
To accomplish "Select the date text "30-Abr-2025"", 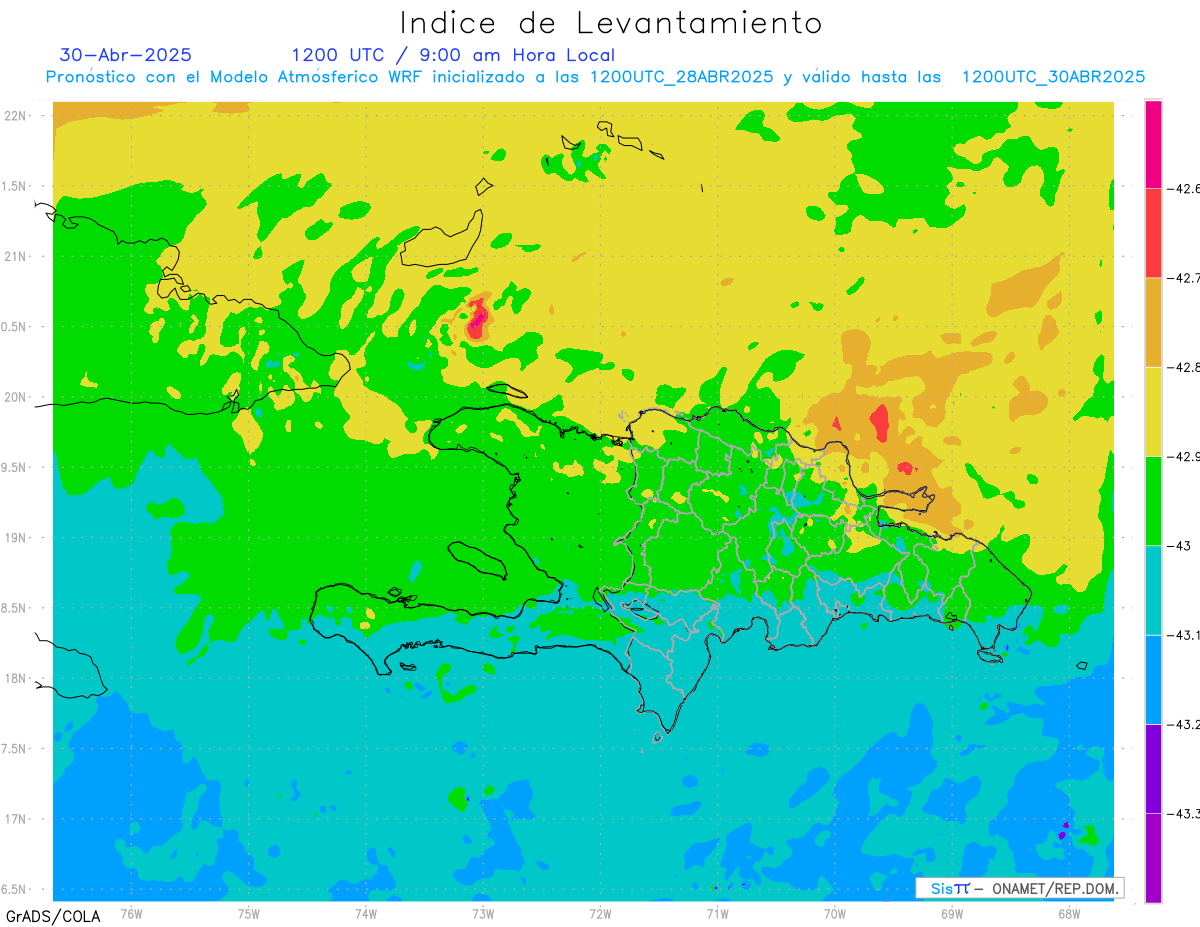I will [x=126, y=55].
